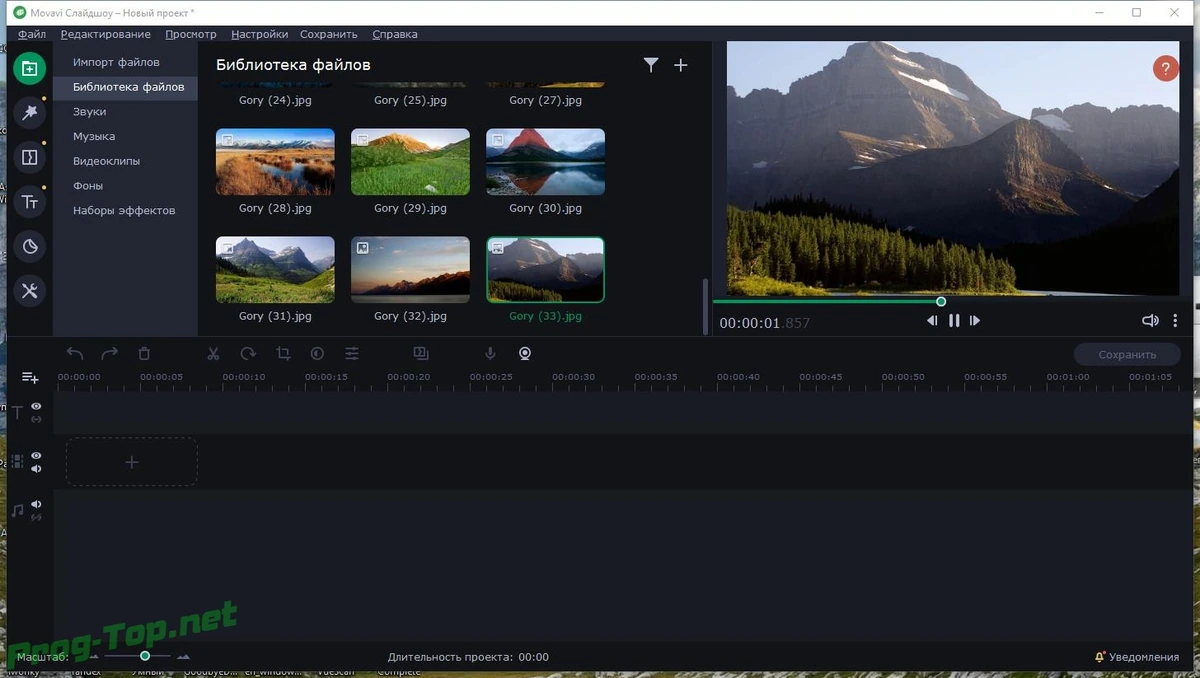The height and width of the screenshot is (678, 1200).
Task: Step to the next frame
Action: tap(975, 321)
